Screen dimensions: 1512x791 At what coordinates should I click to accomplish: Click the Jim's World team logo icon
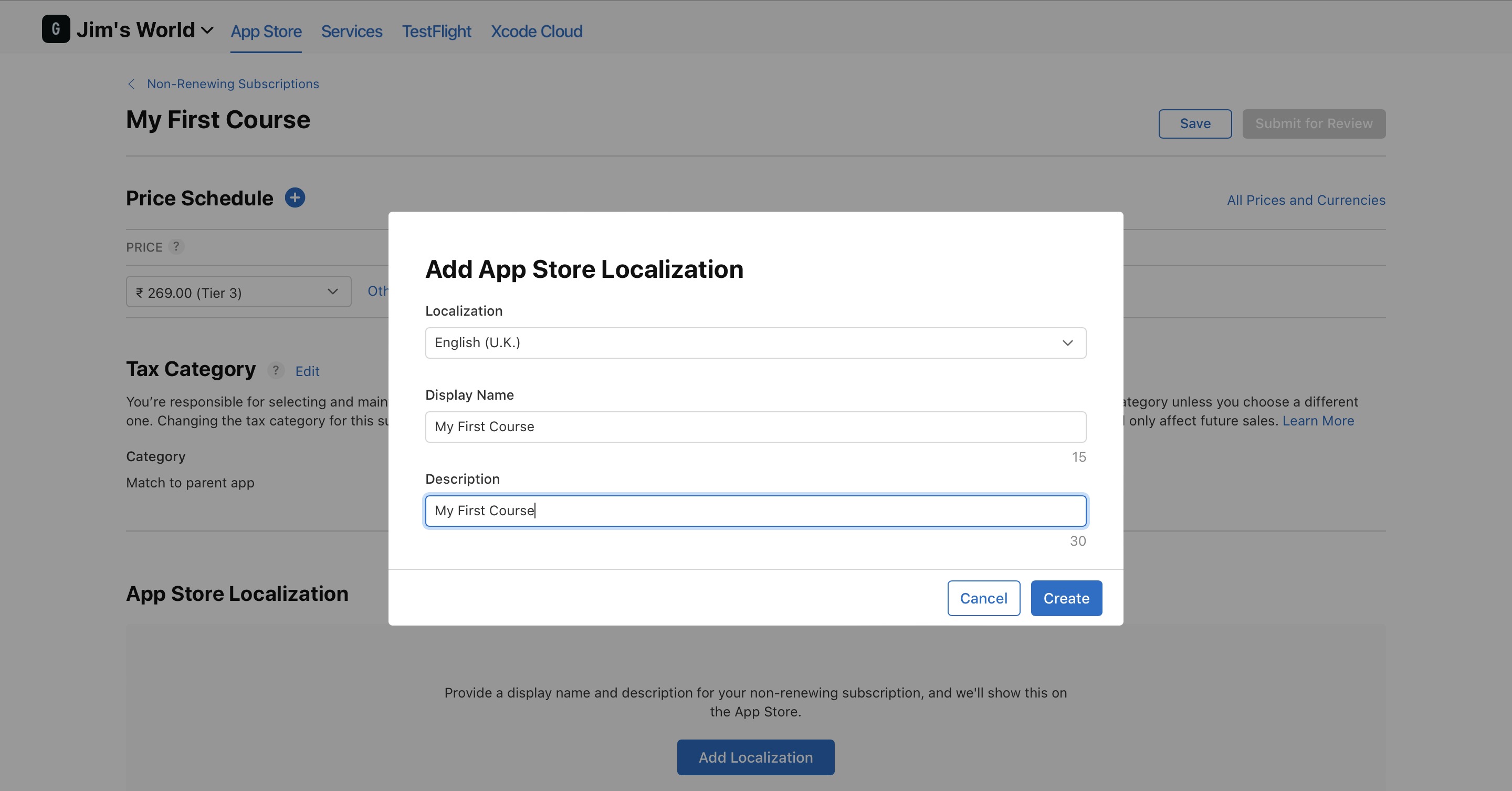(56, 29)
